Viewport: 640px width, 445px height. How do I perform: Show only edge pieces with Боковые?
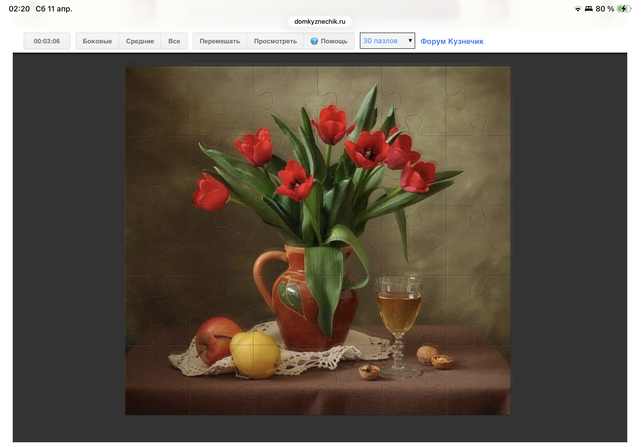coord(97,42)
